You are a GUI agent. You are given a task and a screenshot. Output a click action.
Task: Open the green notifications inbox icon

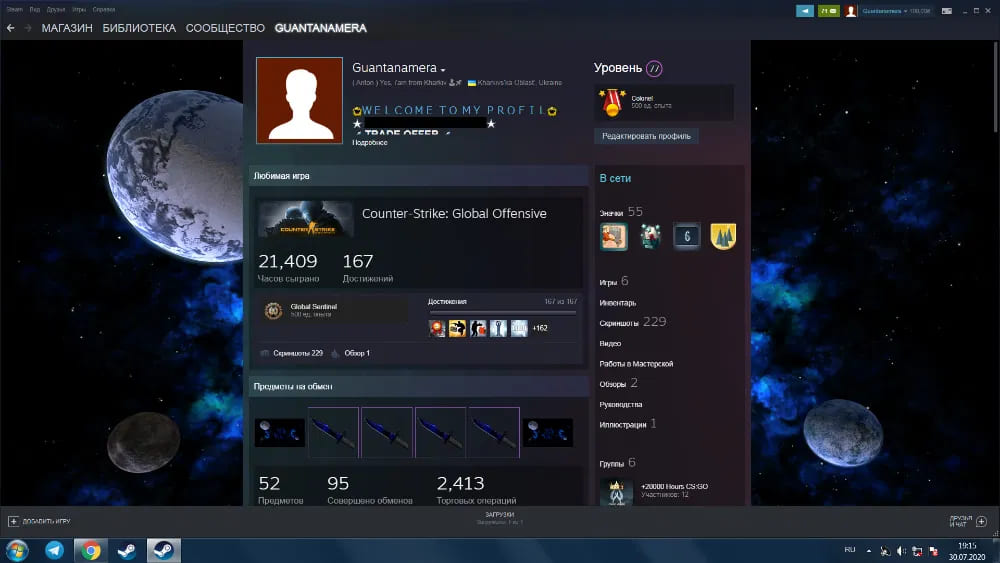828,11
